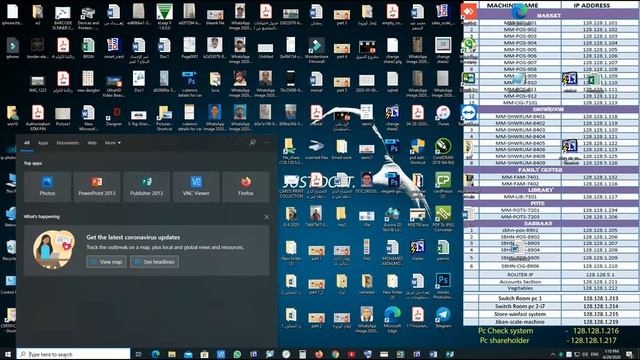Open Microsoft Store from the taskbar
The image size is (640, 360).
(x=204, y=354)
